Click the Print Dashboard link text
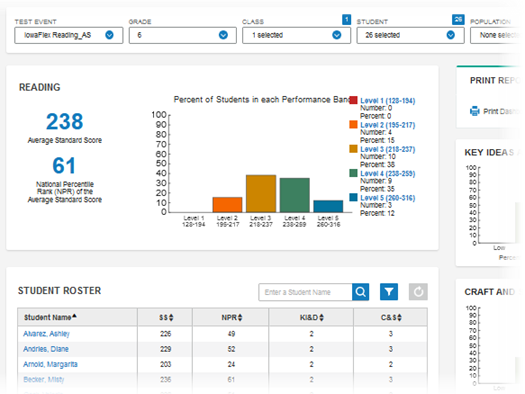Image resolution: width=525 pixels, height=394 pixels. 501,111
